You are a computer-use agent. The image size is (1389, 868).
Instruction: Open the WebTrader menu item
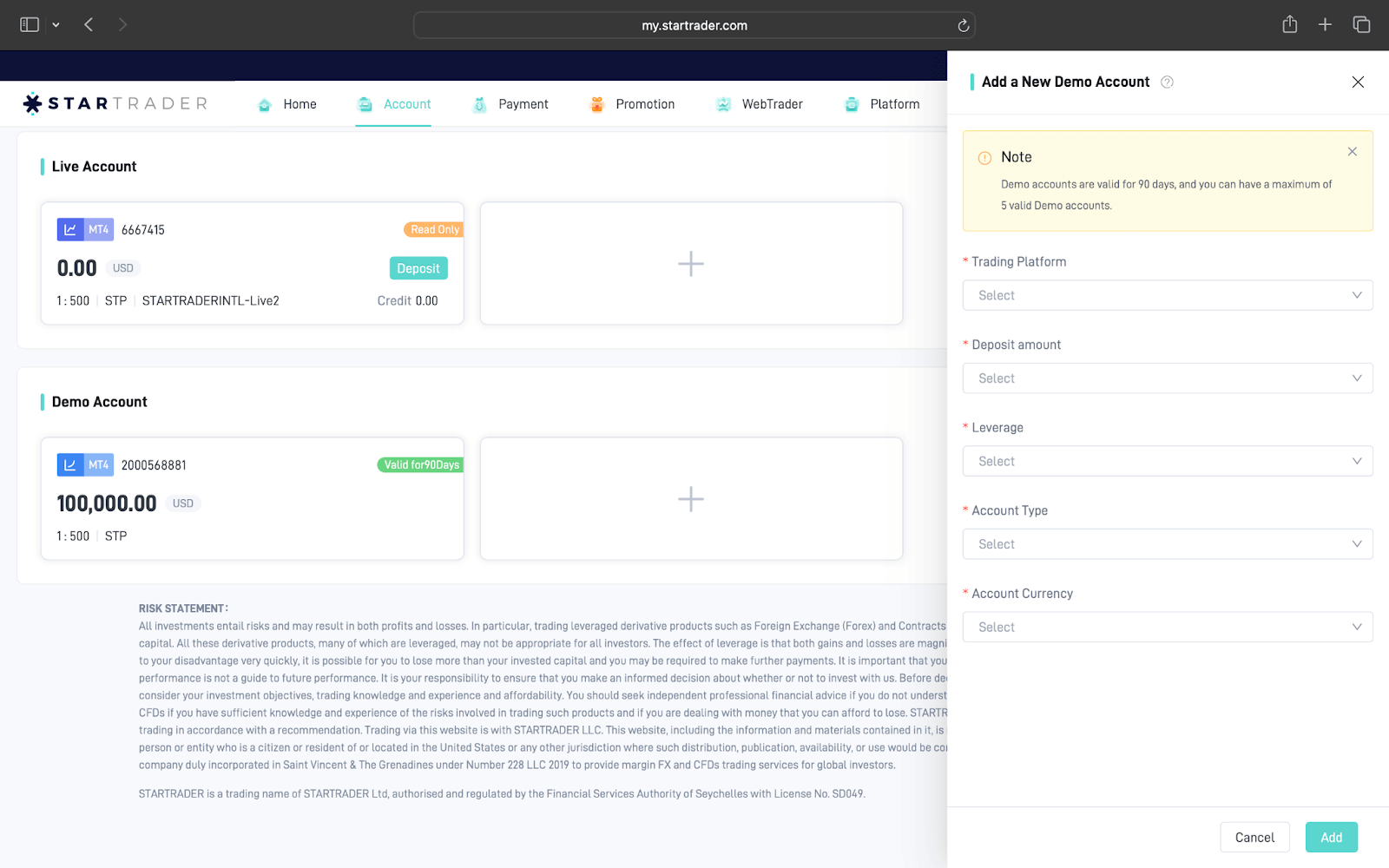pyautogui.click(x=760, y=104)
